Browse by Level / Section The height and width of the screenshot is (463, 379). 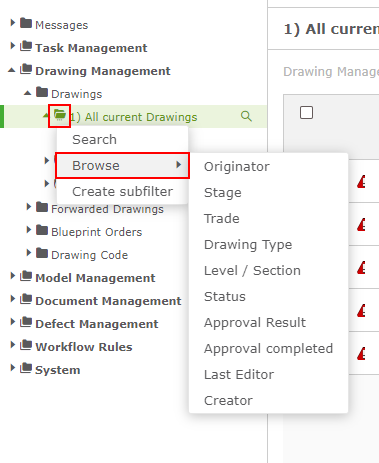[268, 270]
